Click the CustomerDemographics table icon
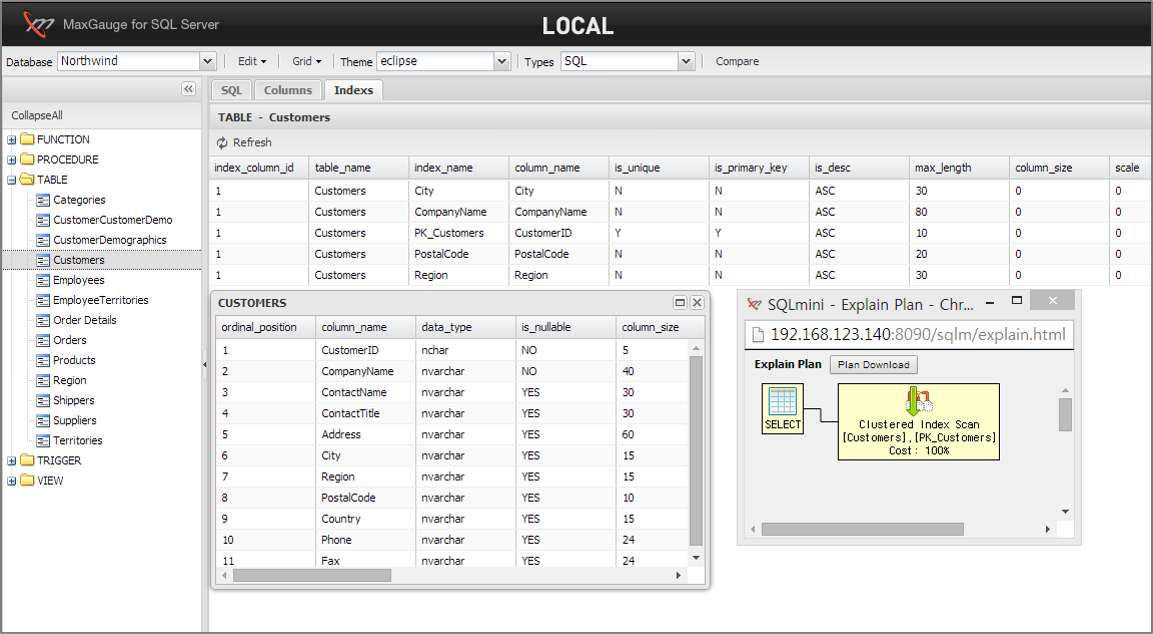Screen dimensions: 1153x634 pos(43,240)
